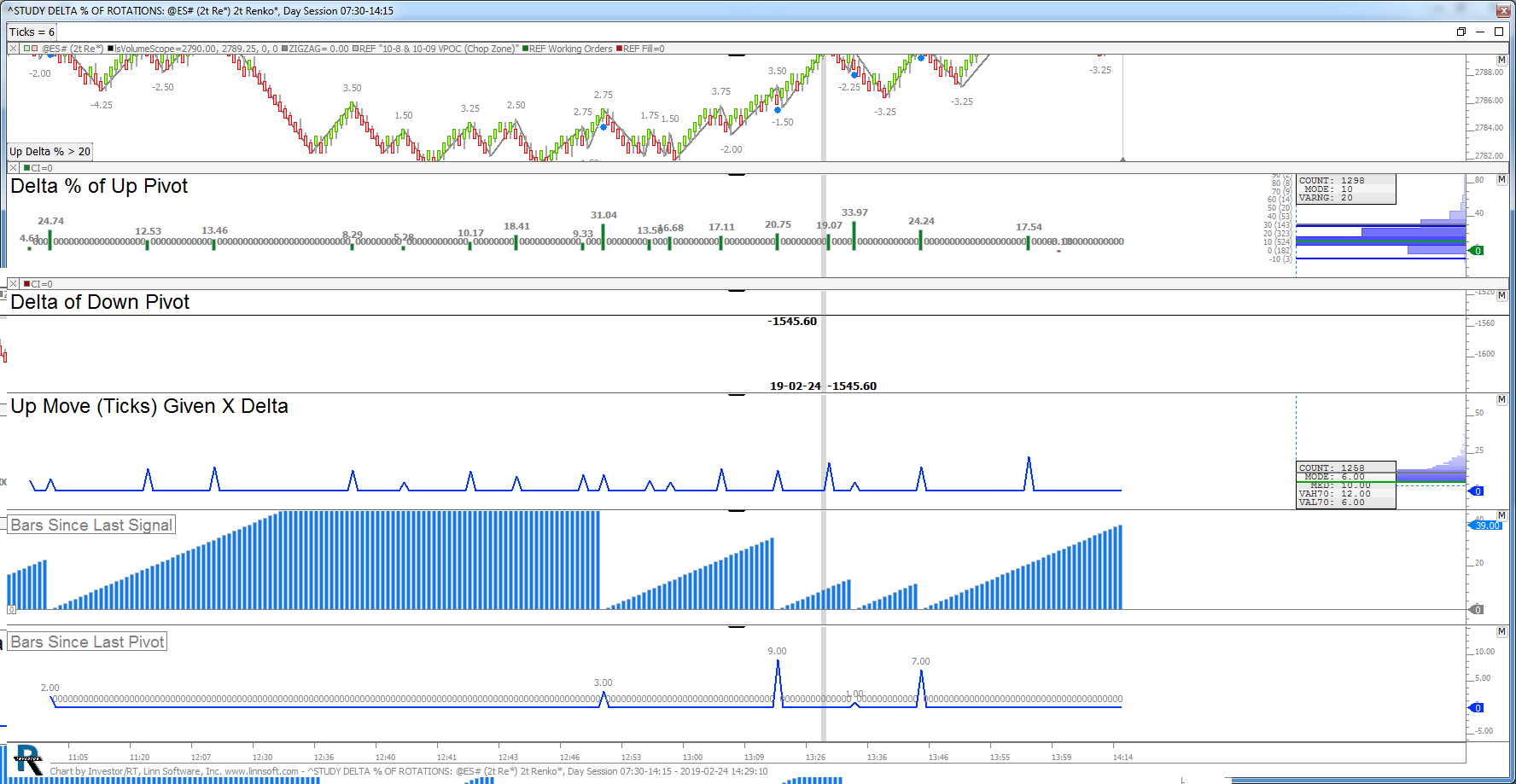Click the blue 0 marker on Bars Since Pivot scale
Image resolution: width=1516 pixels, height=784 pixels.
[x=1477, y=707]
